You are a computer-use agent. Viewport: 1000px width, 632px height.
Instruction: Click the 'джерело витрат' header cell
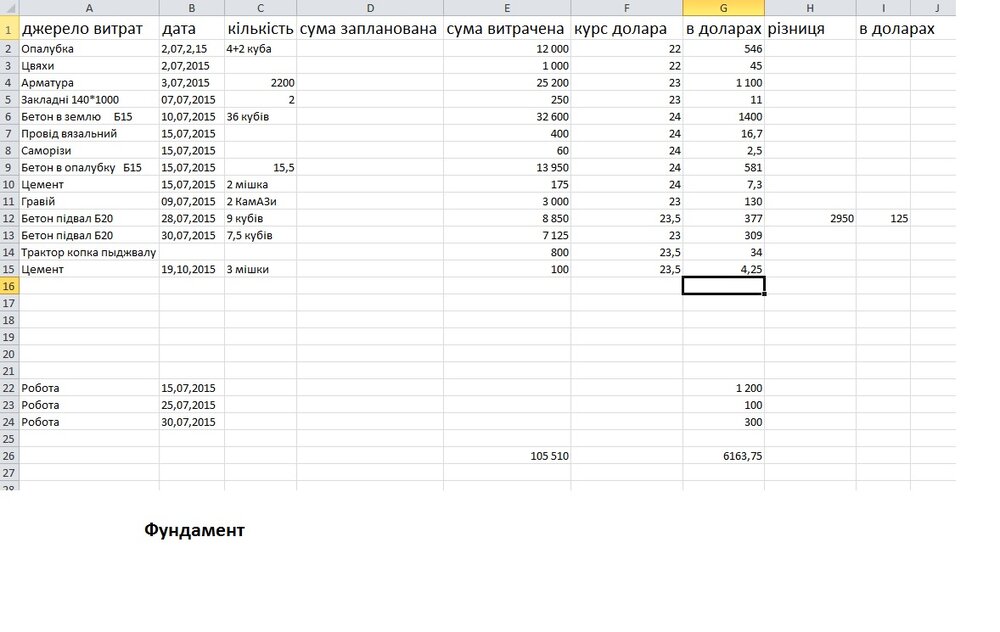point(89,29)
